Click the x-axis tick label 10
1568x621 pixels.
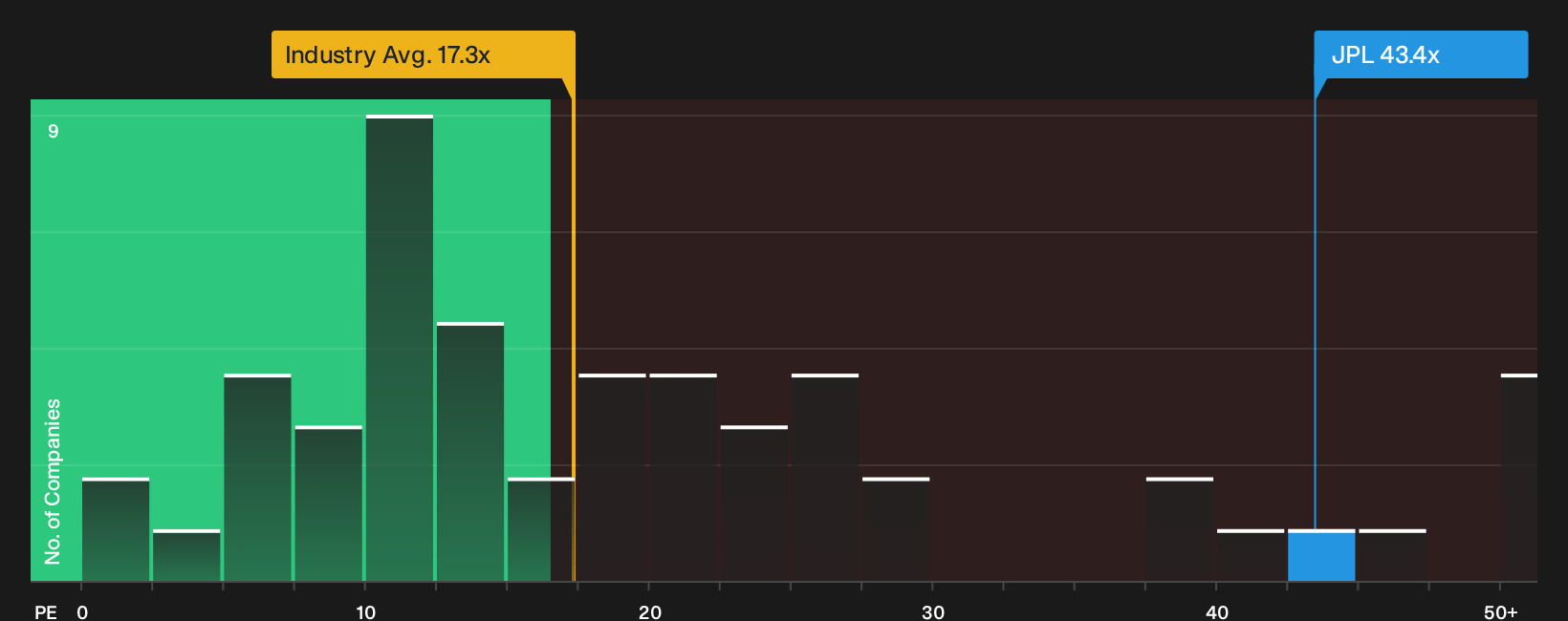coord(365,612)
